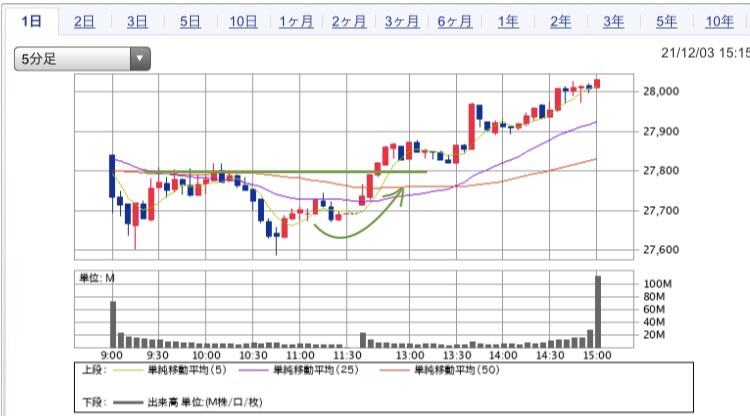750x416 pixels.
Task: Click the 15:00 time axis label
Action: pyautogui.click(x=597, y=355)
